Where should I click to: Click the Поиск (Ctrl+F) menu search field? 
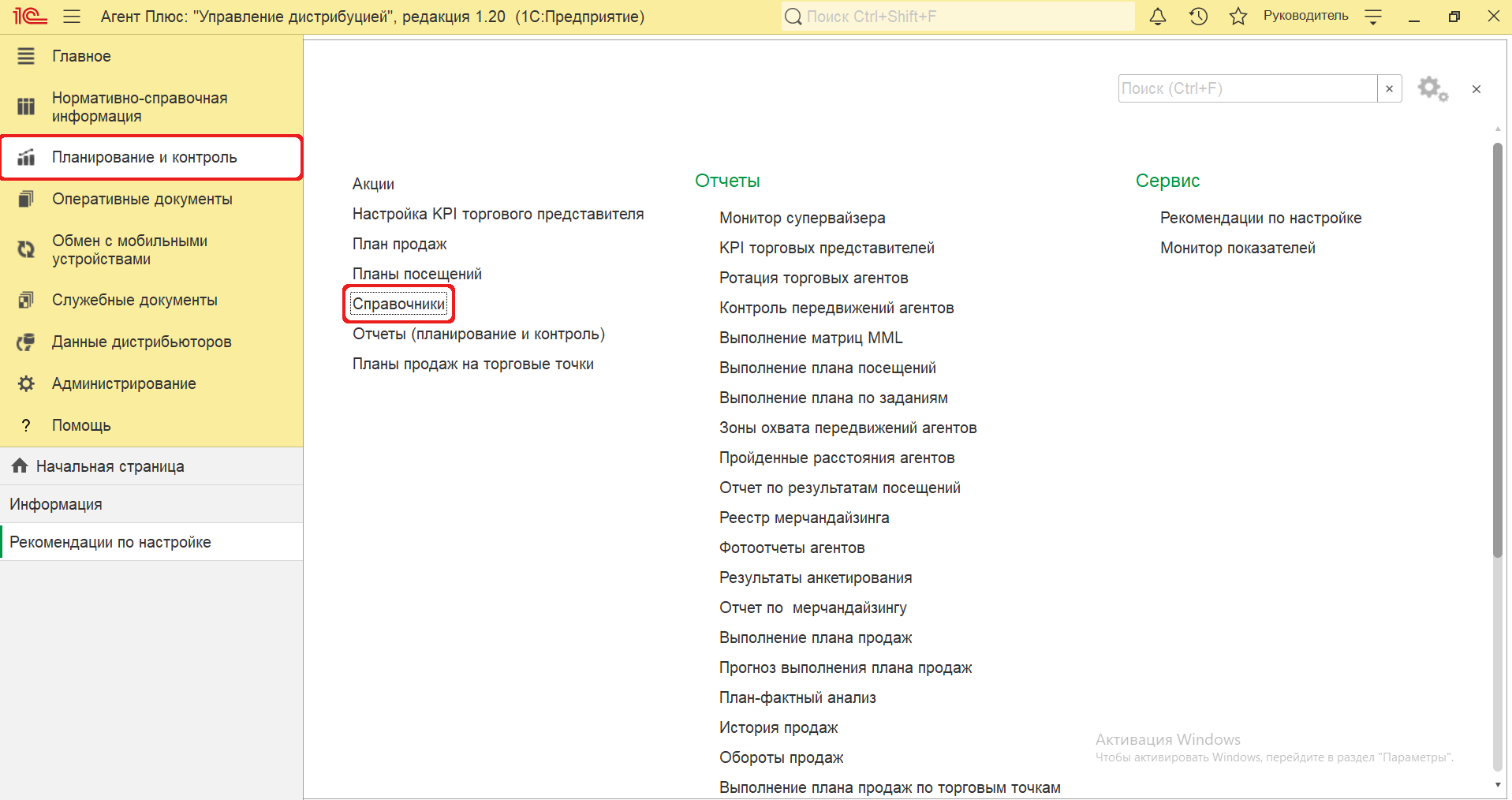[1247, 89]
